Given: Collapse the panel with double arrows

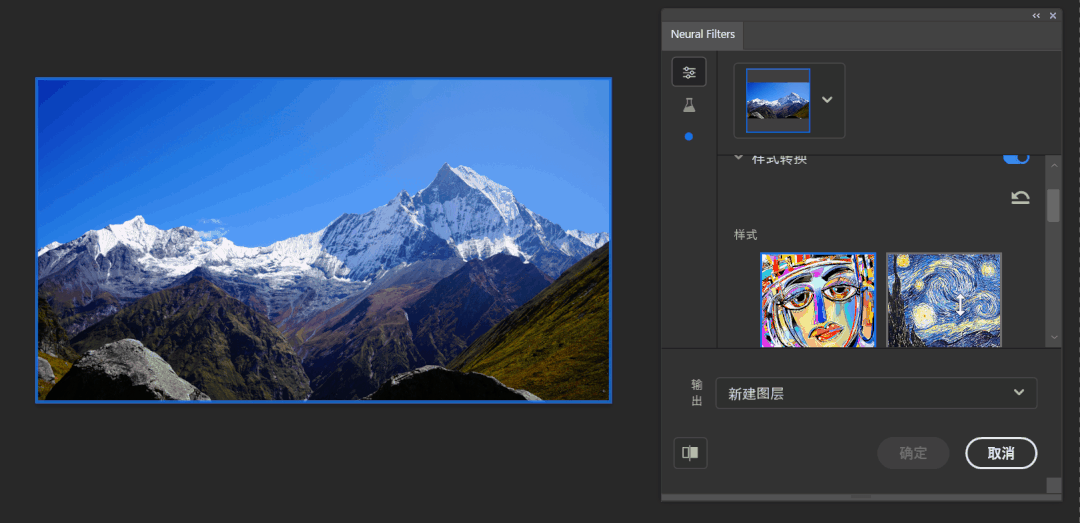Looking at the screenshot, I should [x=1036, y=16].
